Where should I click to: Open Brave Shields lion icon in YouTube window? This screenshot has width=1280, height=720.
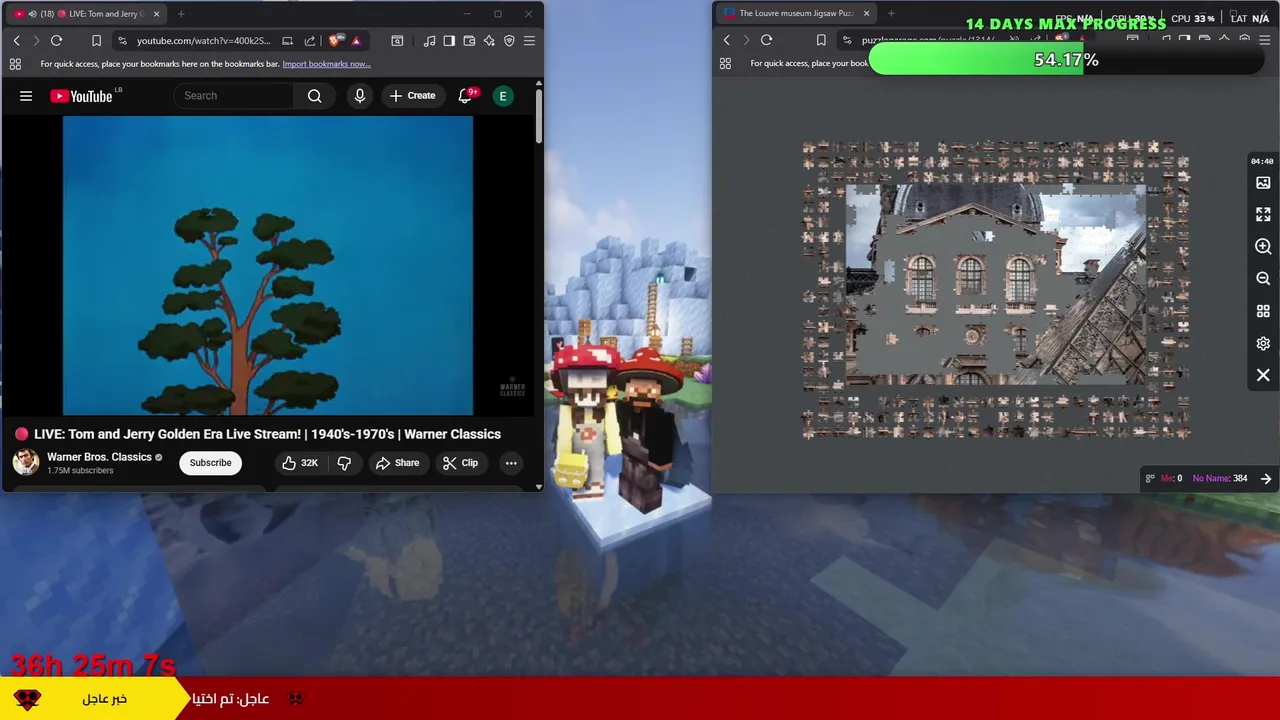[336, 40]
